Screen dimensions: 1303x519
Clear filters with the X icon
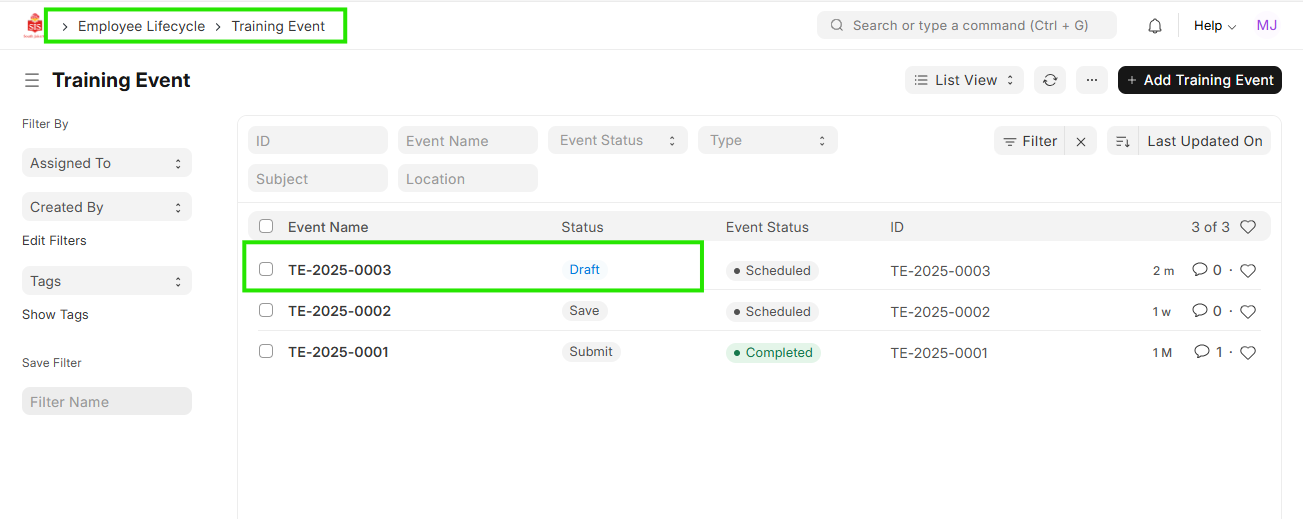(1081, 142)
